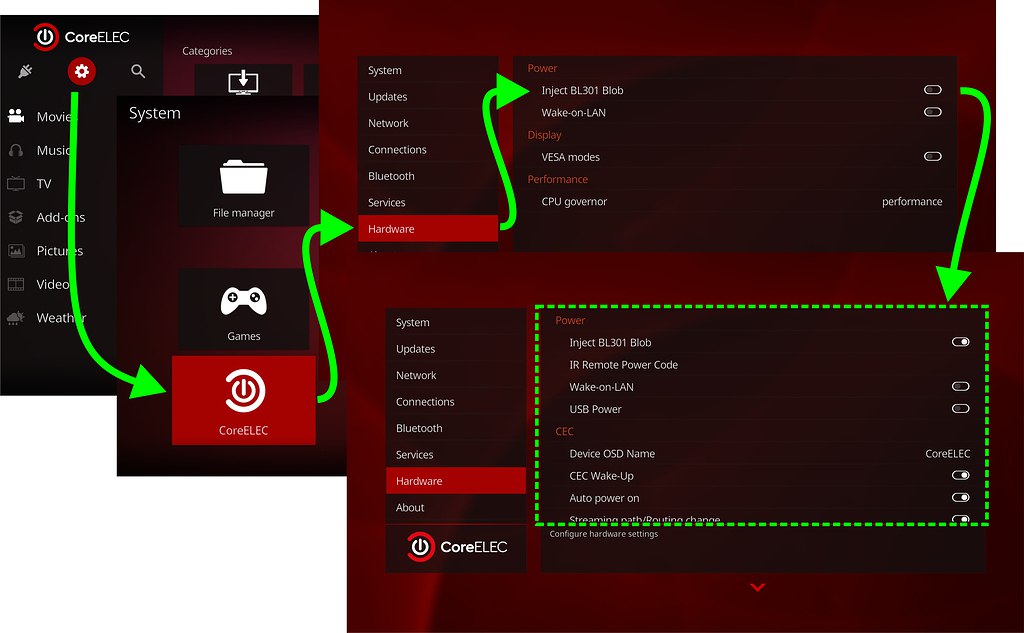Click the search magnifier icon
The width and height of the screenshot is (1024, 633).
(138, 71)
